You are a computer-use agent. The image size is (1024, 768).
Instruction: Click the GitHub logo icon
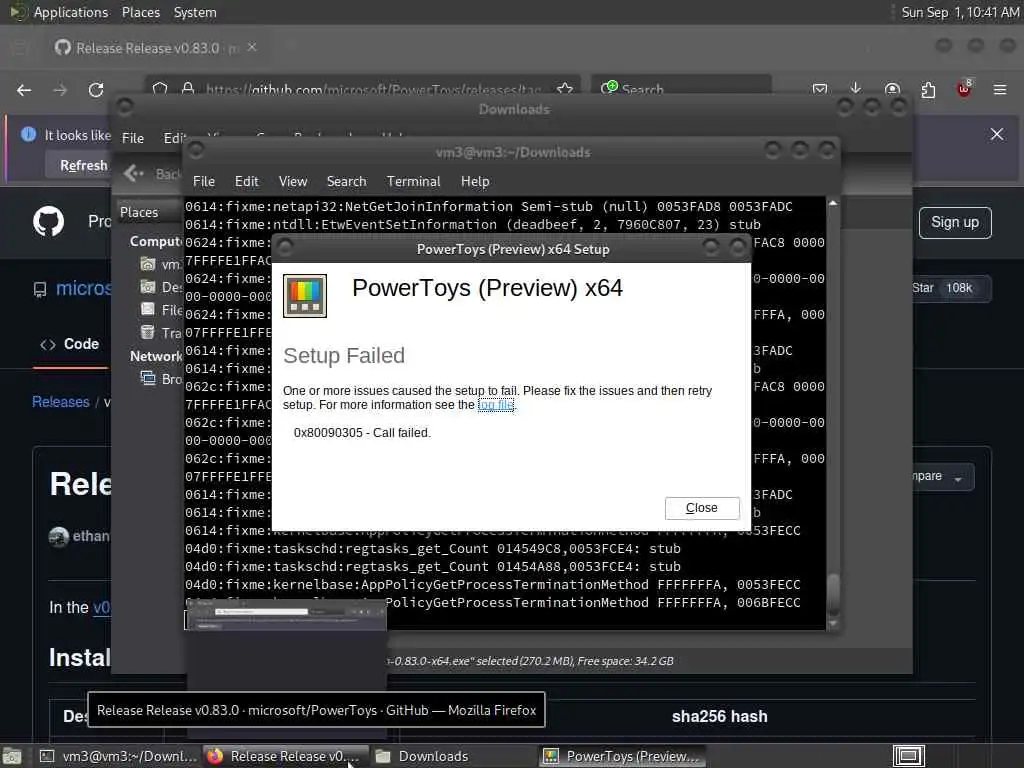(x=49, y=221)
